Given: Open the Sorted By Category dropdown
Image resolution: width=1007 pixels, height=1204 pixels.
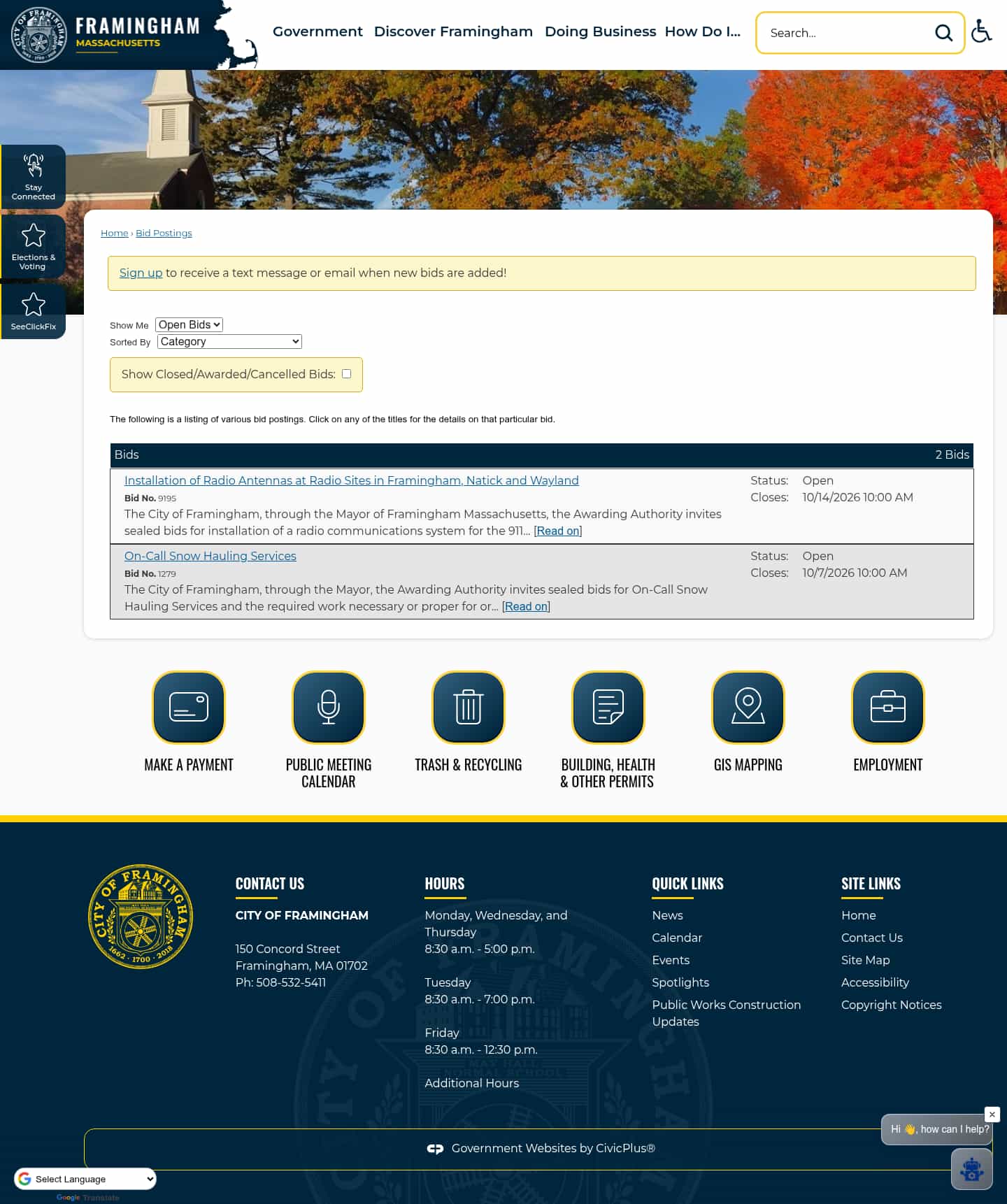Looking at the screenshot, I should point(229,341).
